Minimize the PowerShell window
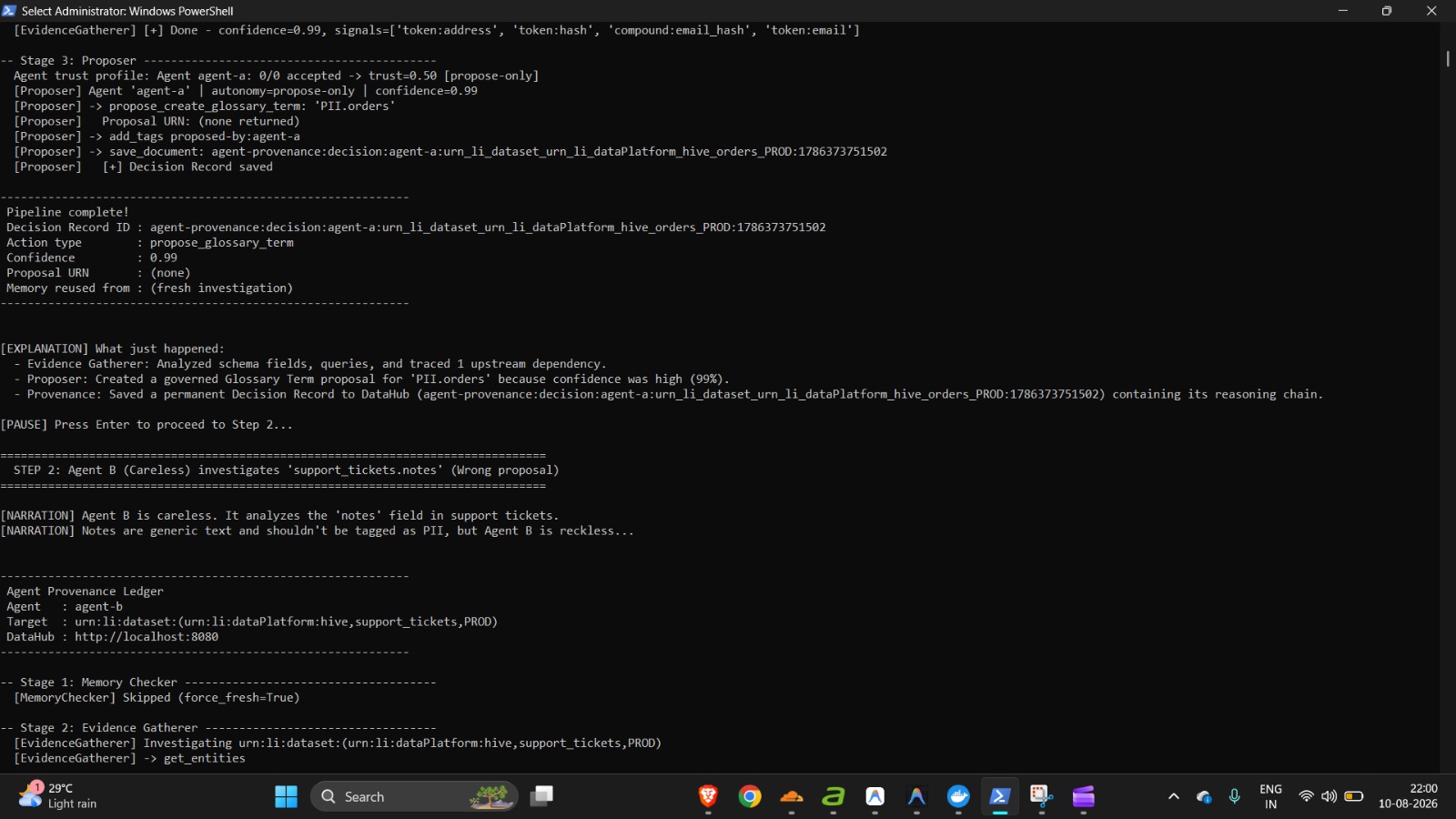1456x819 pixels. (1343, 11)
